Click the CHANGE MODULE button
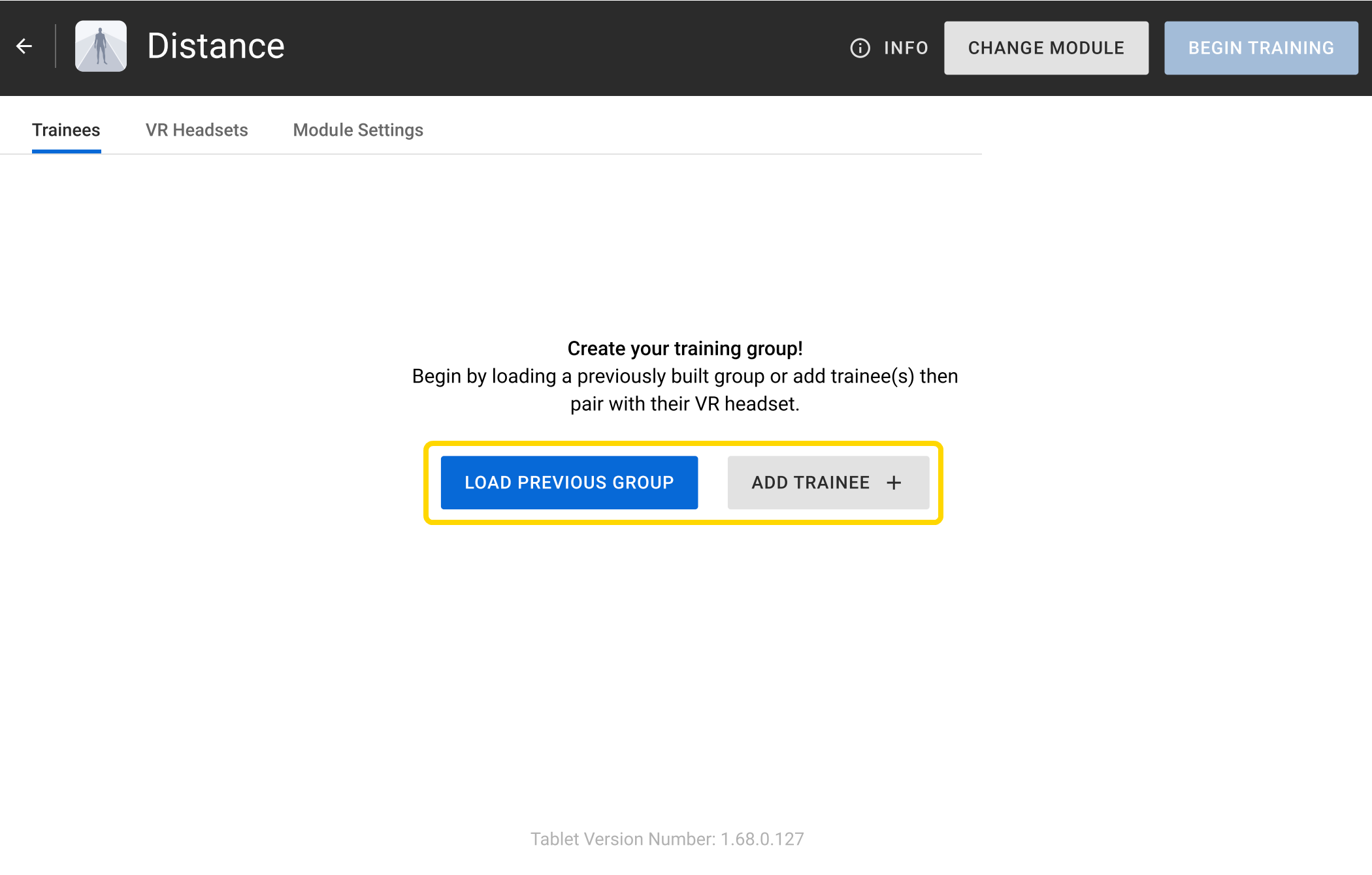 1045,47
